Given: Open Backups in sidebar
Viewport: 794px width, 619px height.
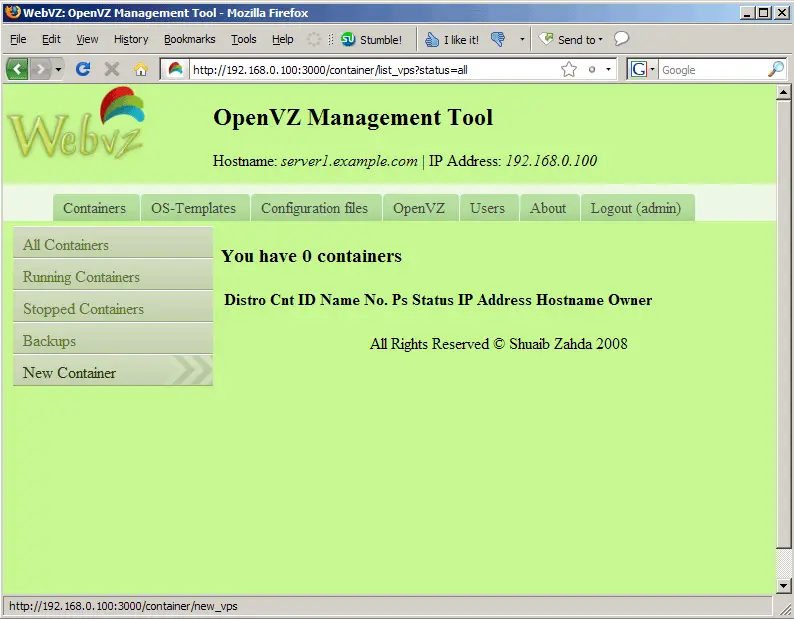Looking at the screenshot, I should [113, 339].
